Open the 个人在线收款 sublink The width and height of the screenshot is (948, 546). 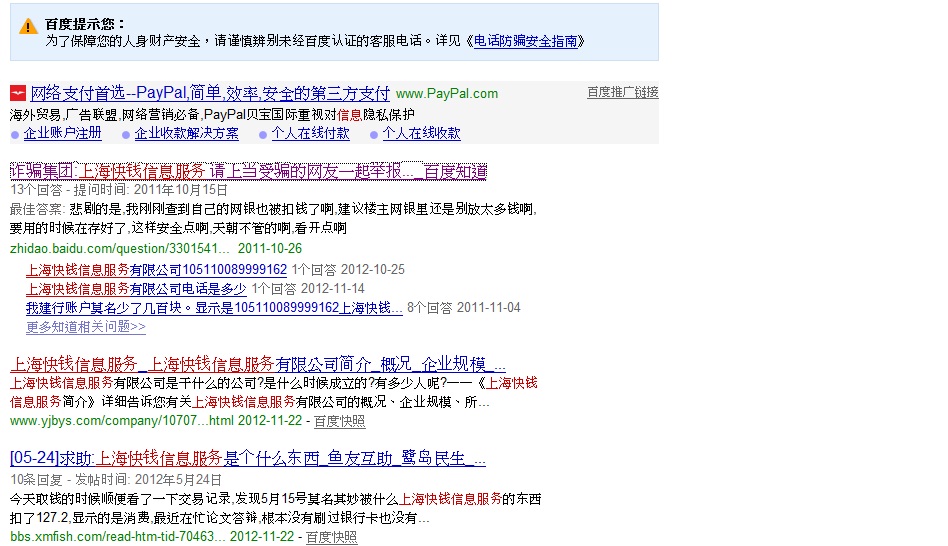pos(421,133)
